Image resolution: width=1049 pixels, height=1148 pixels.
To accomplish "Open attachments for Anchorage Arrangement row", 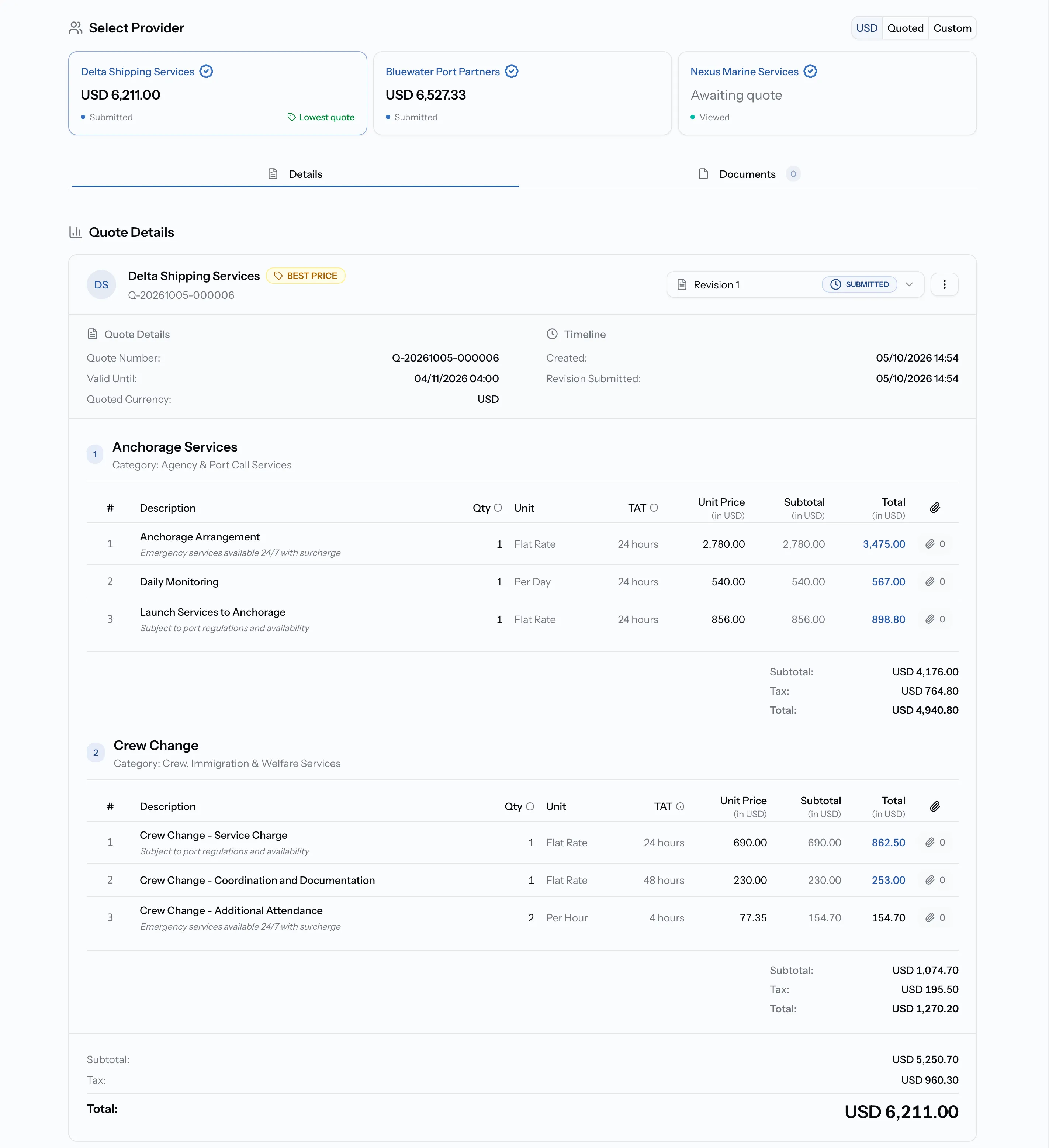I will [x=935, y=544].
